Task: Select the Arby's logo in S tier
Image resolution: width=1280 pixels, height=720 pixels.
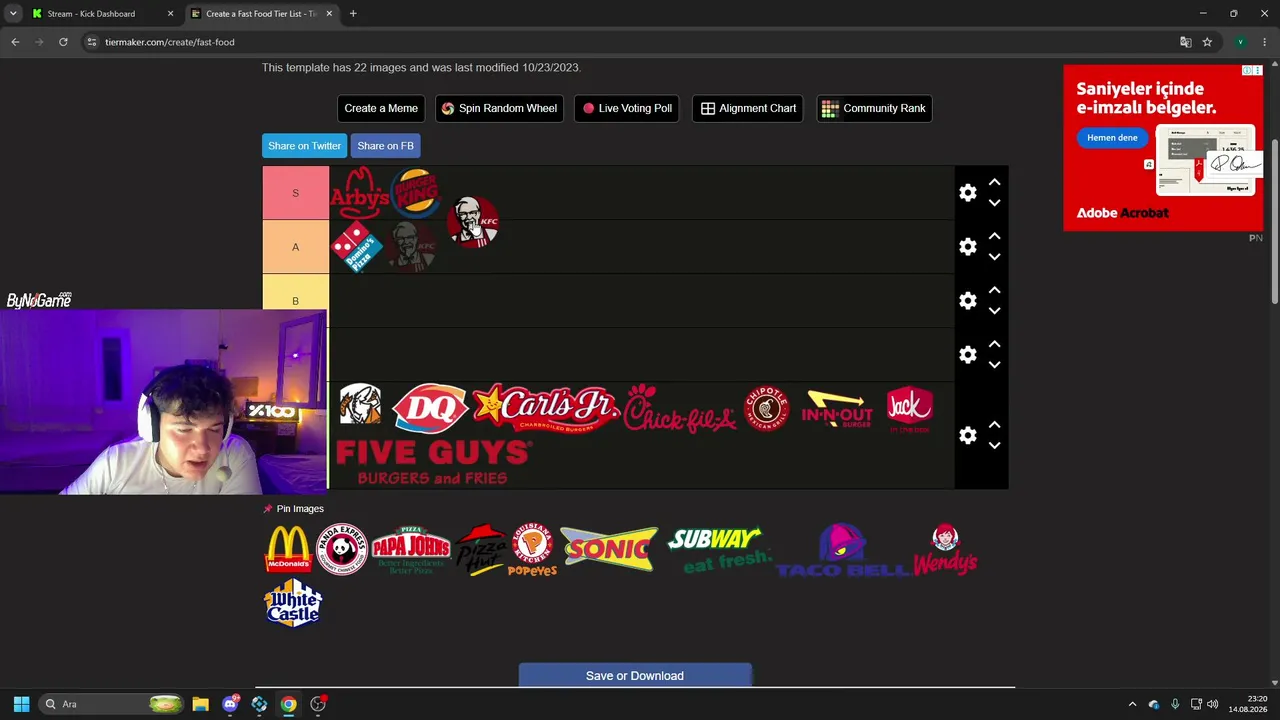Action: (x=359, y=192)
